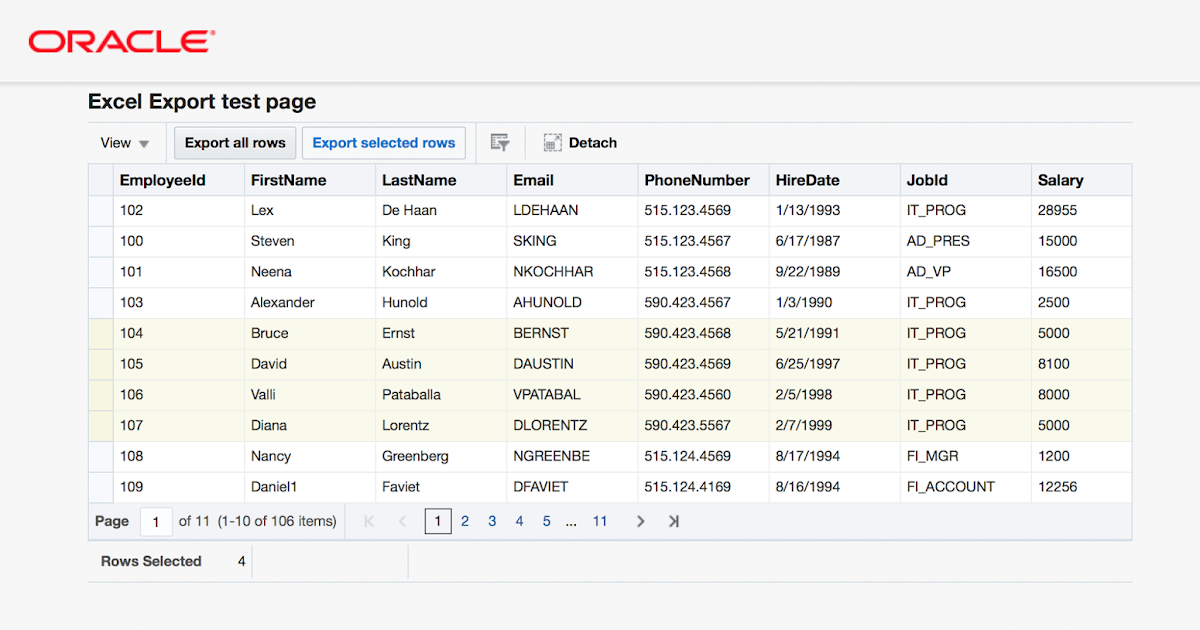This screenshot has height=630, width=1200.
Task: Click the ellipsis in the pagination bar
Action: click(571, 521)
